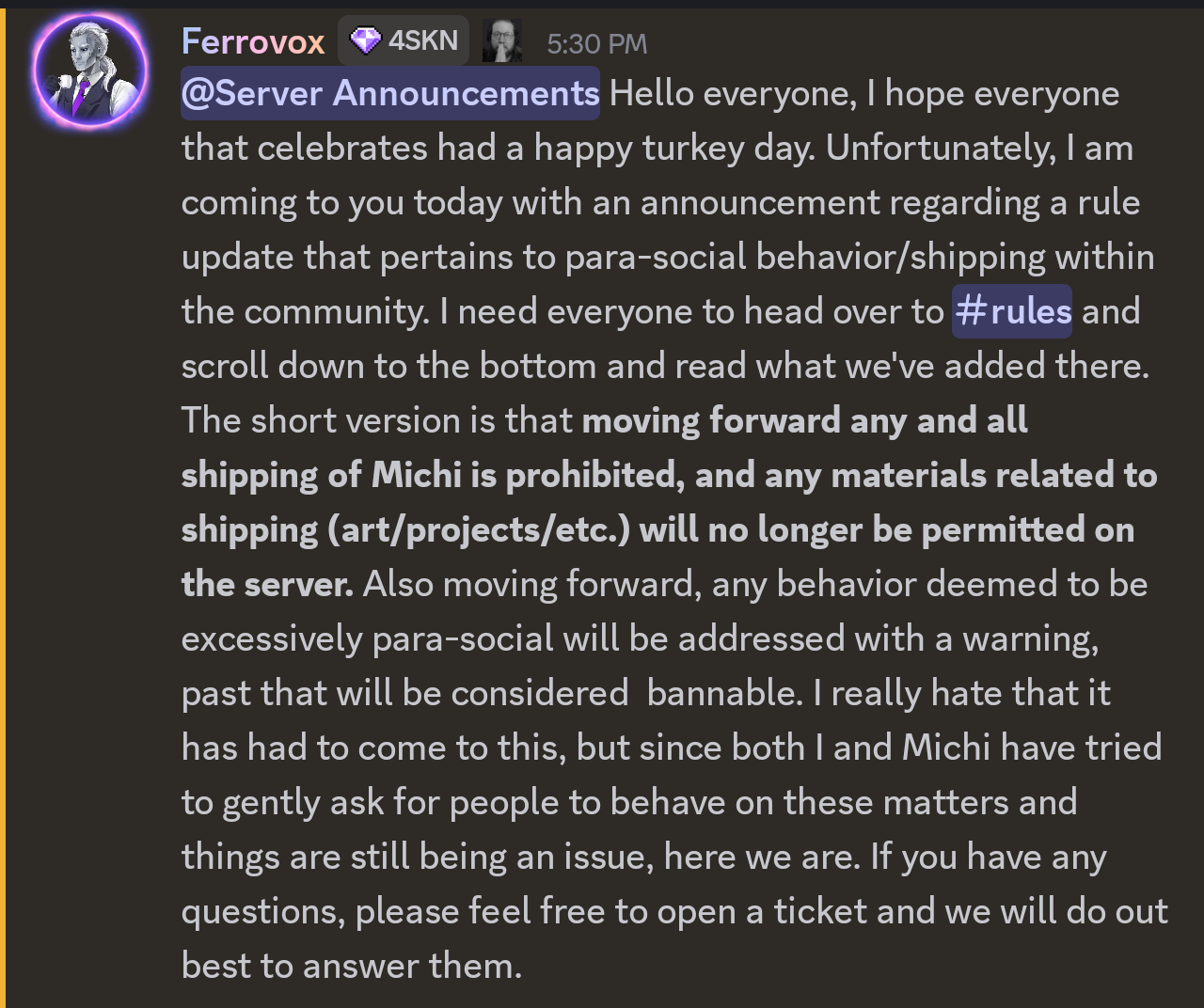Click the word 'bannable' in the message
The height and width of the screenshot is (1008, 1204).
click(x=724, y=693)
